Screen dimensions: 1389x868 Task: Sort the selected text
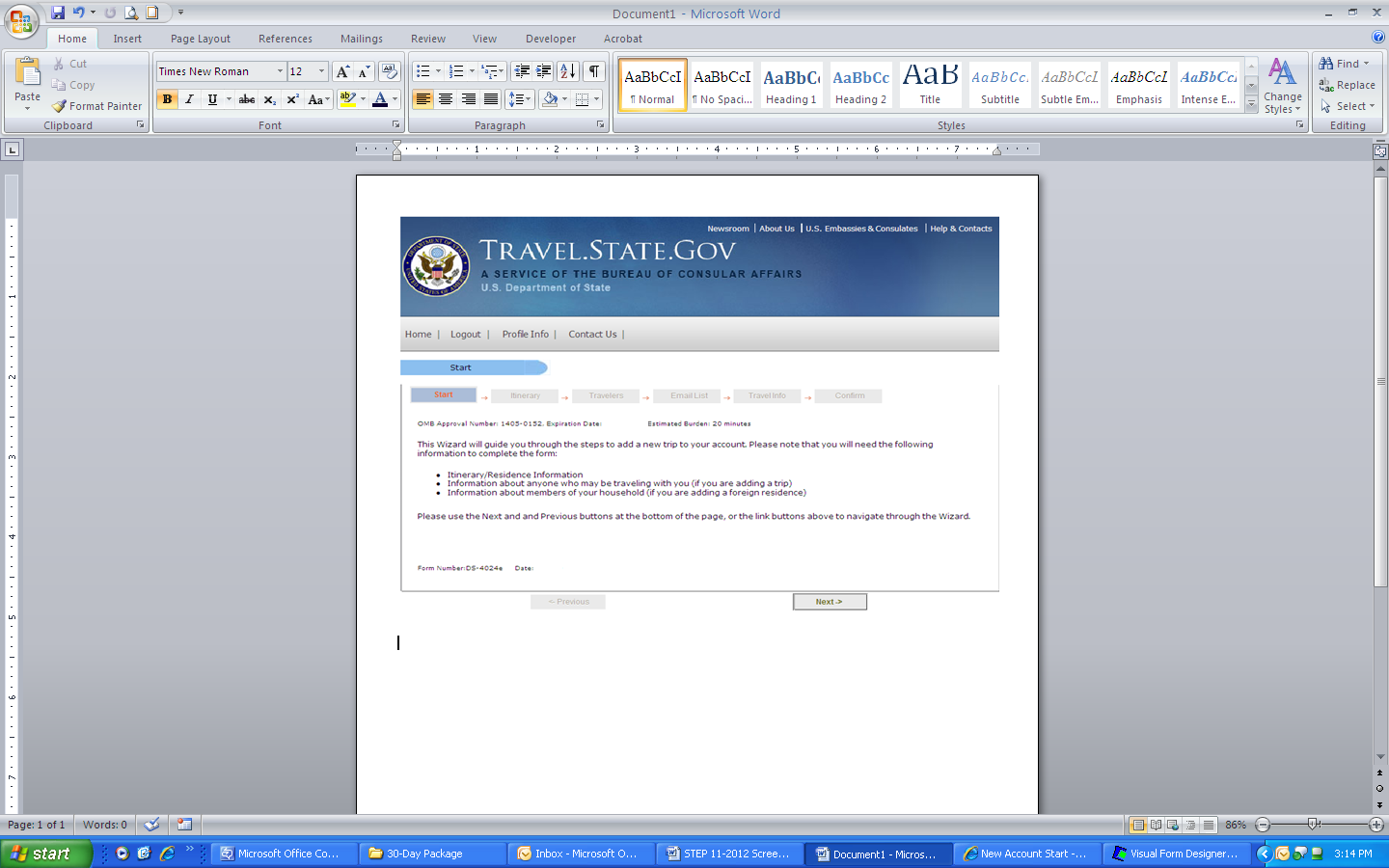click(568, 71)
